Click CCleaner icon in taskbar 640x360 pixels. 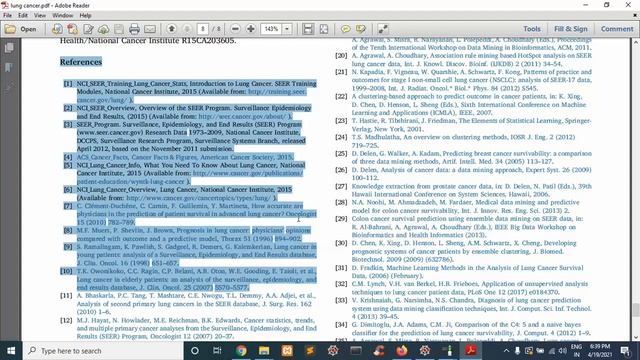click(379, 351)
